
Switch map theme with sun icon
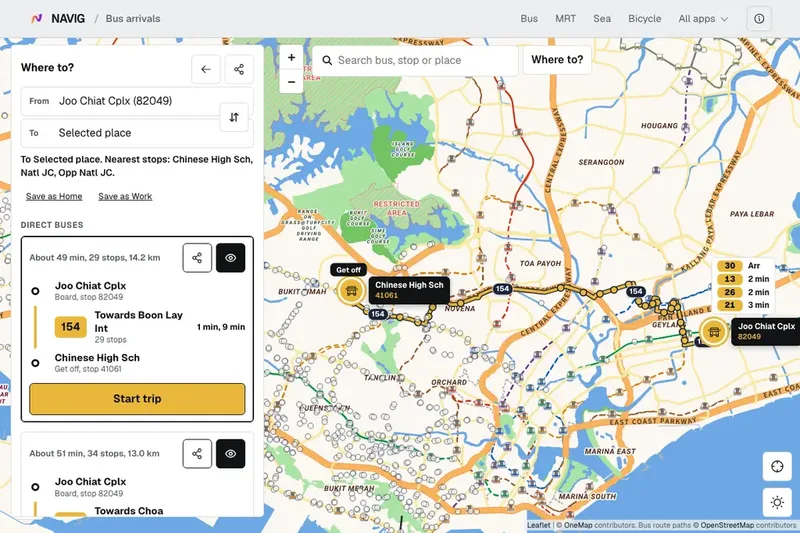777,502
